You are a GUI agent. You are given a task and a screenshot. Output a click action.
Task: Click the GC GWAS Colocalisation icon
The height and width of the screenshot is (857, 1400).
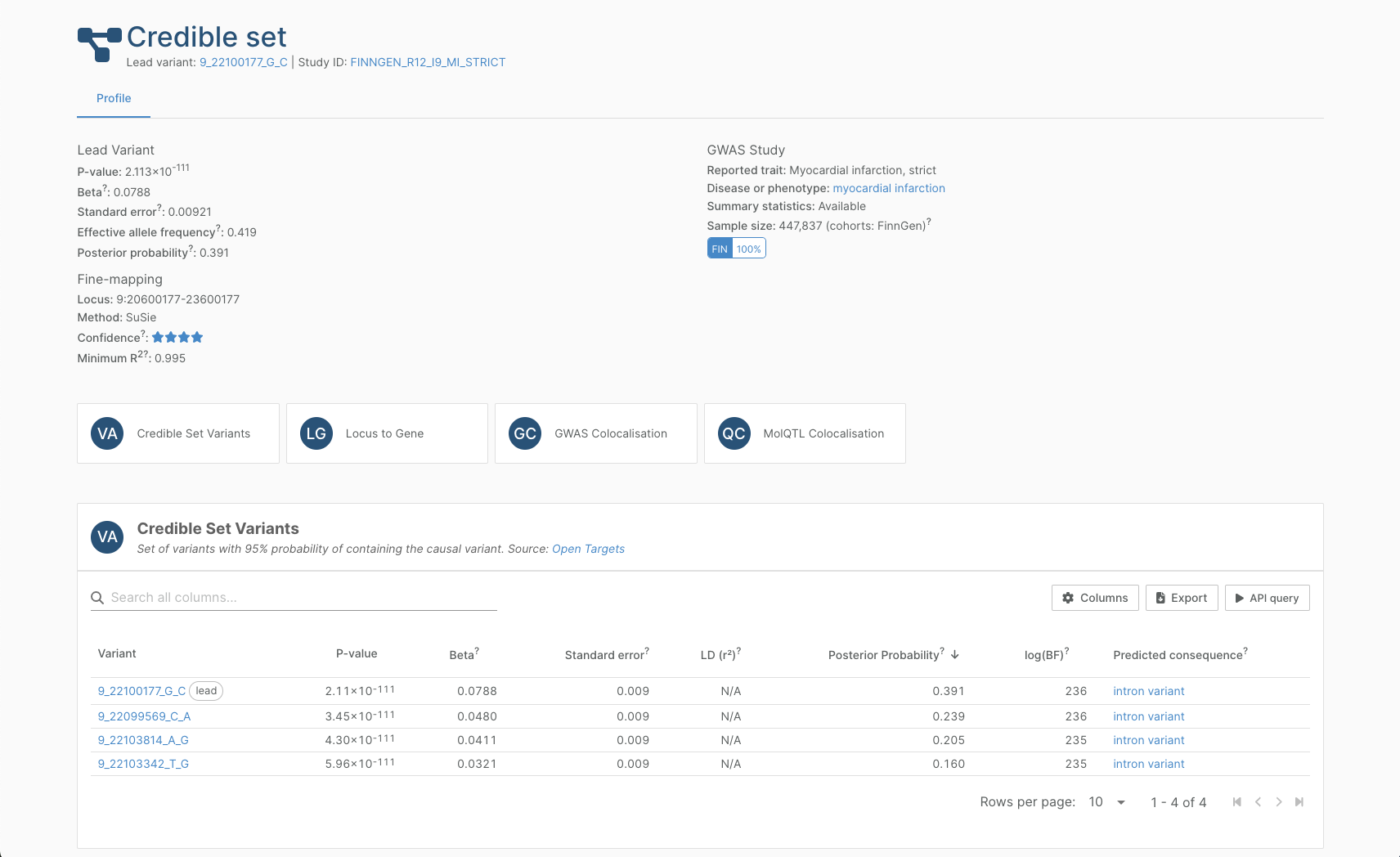point(524,433)
